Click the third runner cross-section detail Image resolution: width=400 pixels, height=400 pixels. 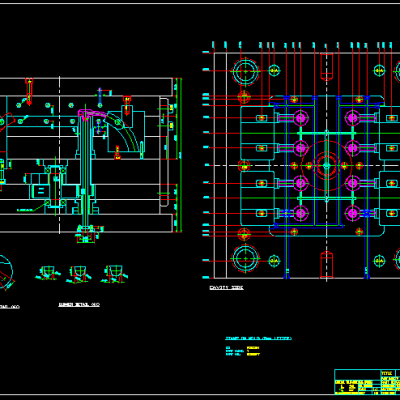point(115,274)
